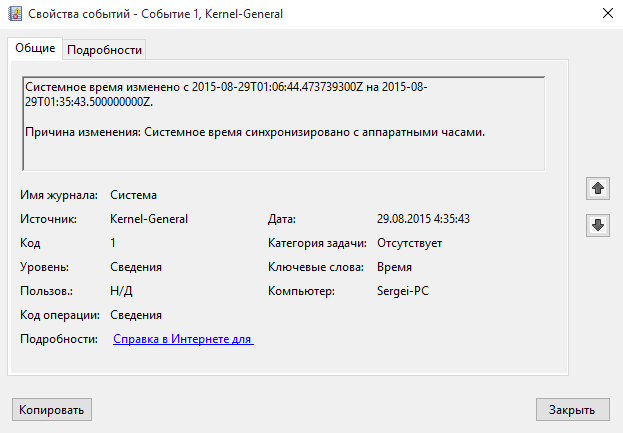Click the Категория задачи value Отсутствует

click(x=409, y=243)
